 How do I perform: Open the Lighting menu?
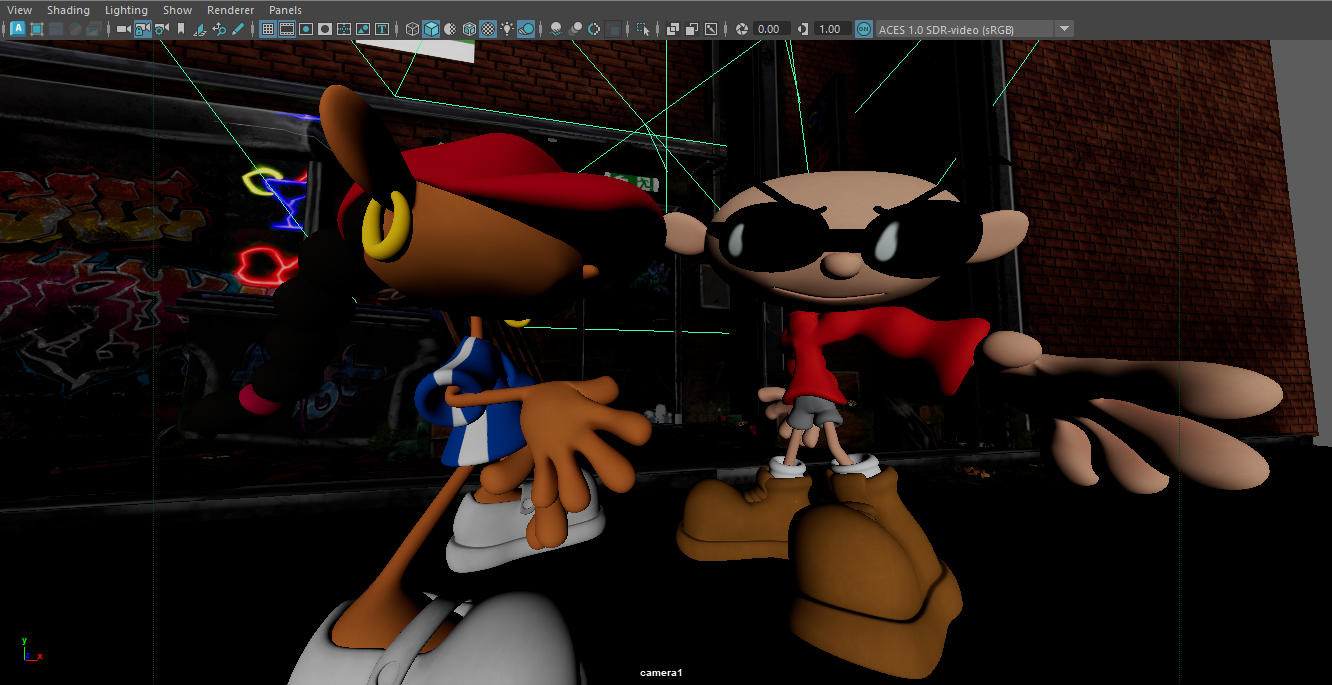[126, 10]
